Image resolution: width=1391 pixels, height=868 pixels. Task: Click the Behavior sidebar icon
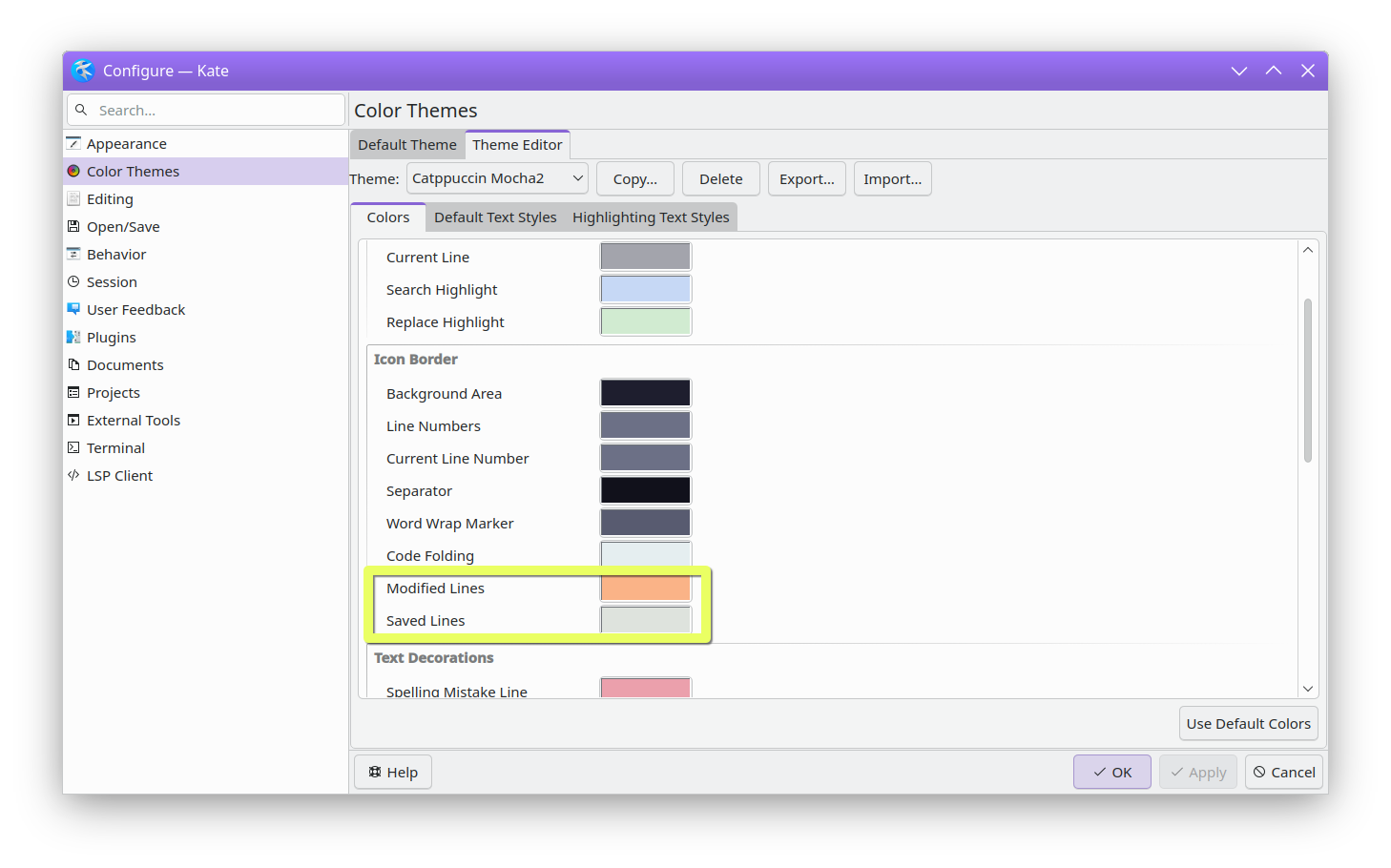pos(73,254)
